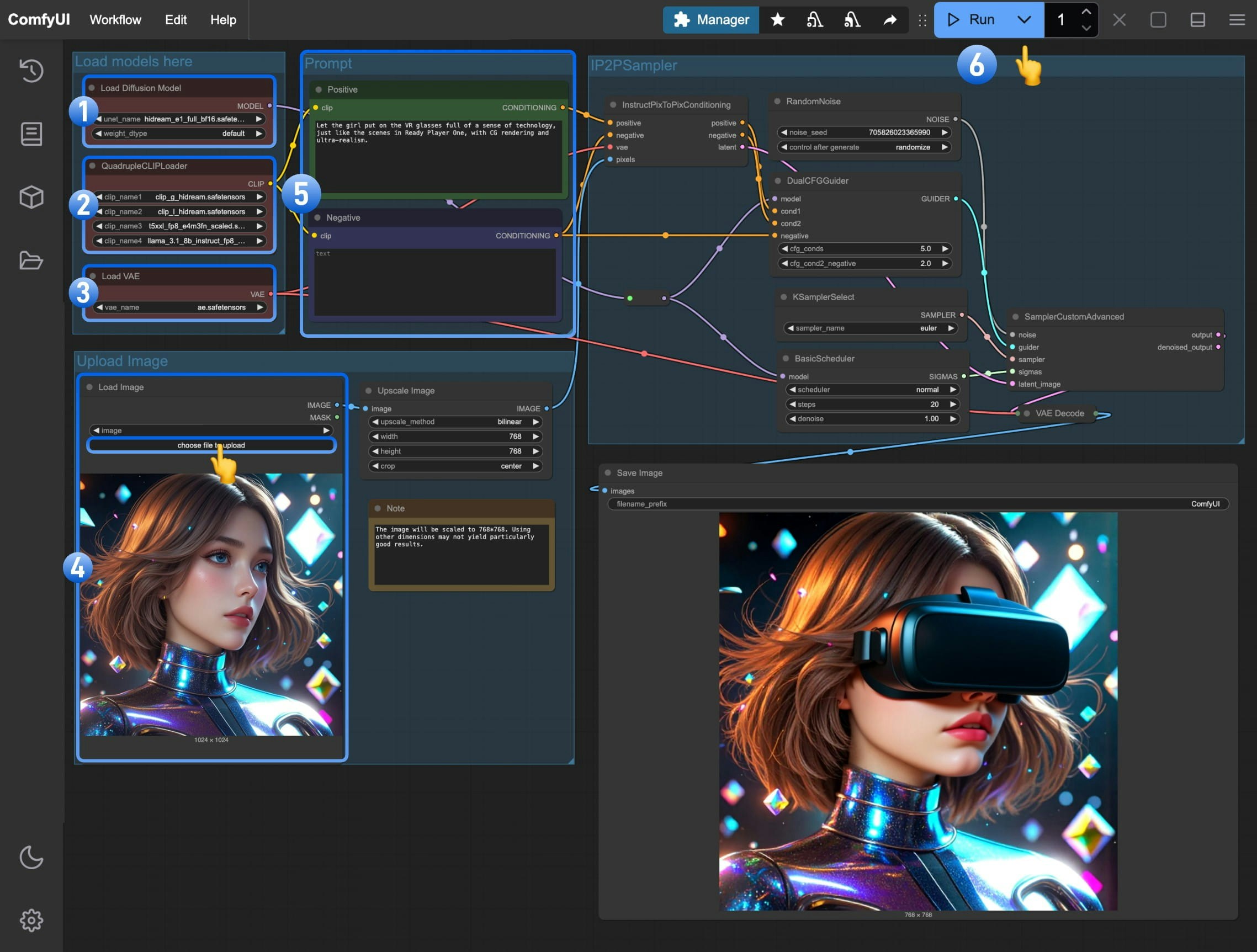This screenshot has height=952, width=1257.
Task: Open the Workflow menu
Action: point(115,19)
